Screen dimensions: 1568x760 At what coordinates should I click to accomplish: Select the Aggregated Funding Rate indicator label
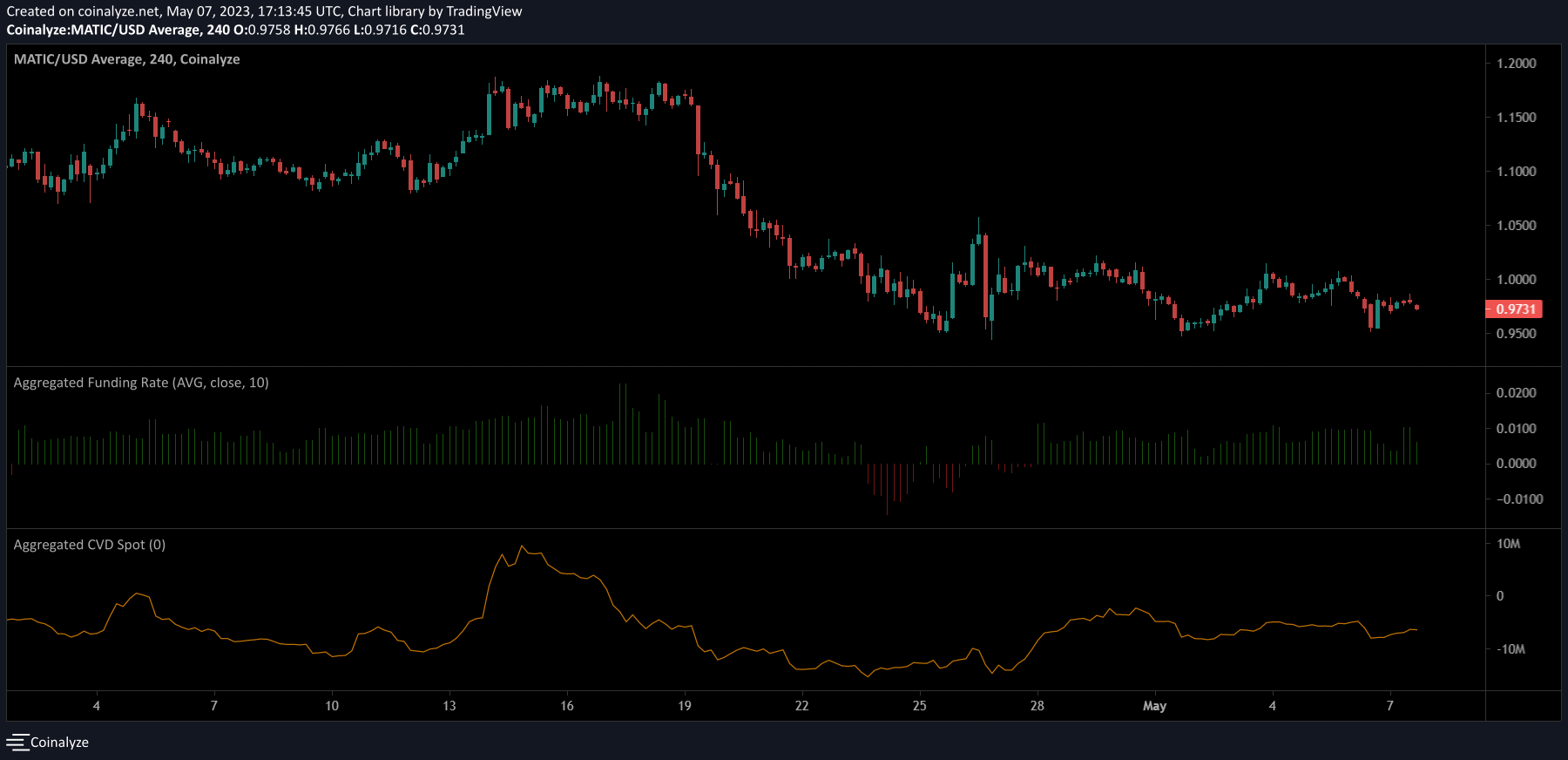tap(141, 383)
